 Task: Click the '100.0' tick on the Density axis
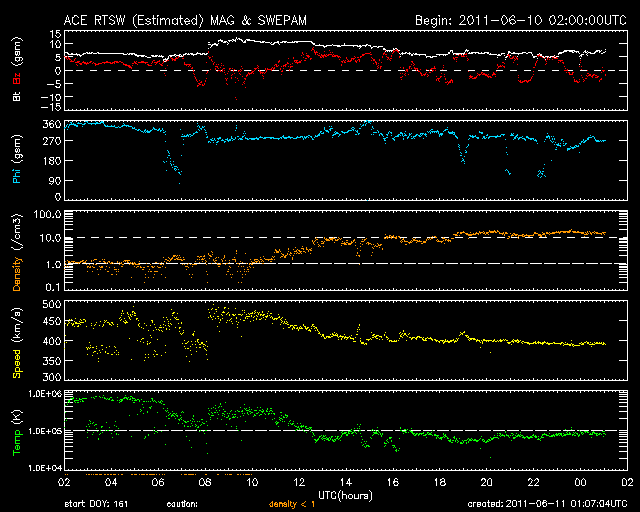coord(47,215)
